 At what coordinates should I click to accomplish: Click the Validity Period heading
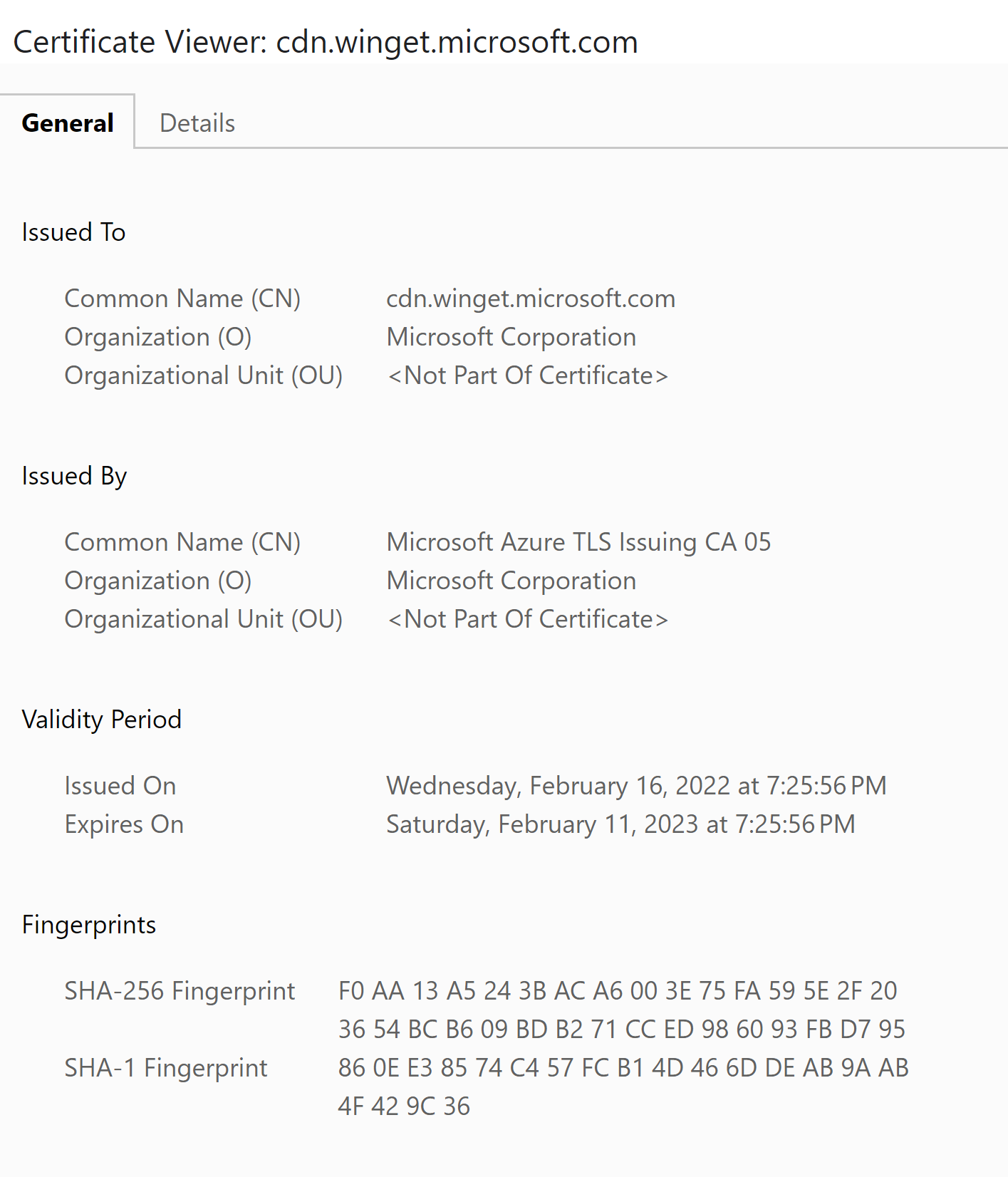[101, 719]
